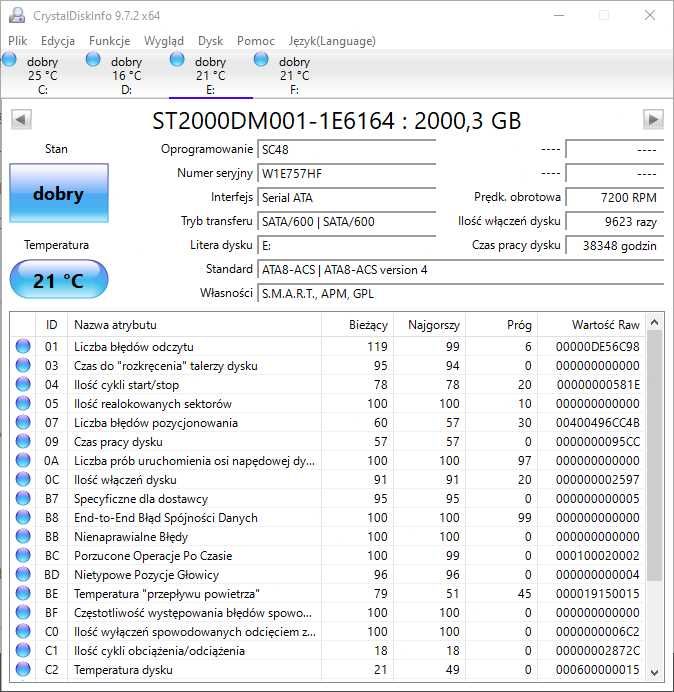Click the Litera dysku field E:
The image size is (674, 692).
tap(346, 245)
